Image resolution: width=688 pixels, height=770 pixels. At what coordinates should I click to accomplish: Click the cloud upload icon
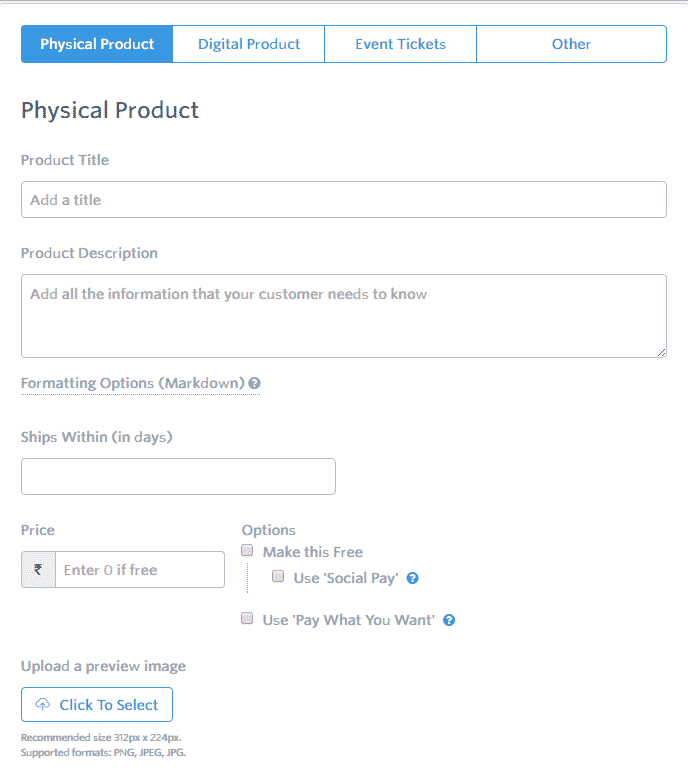pyautogui.click(x=43, y=704)
